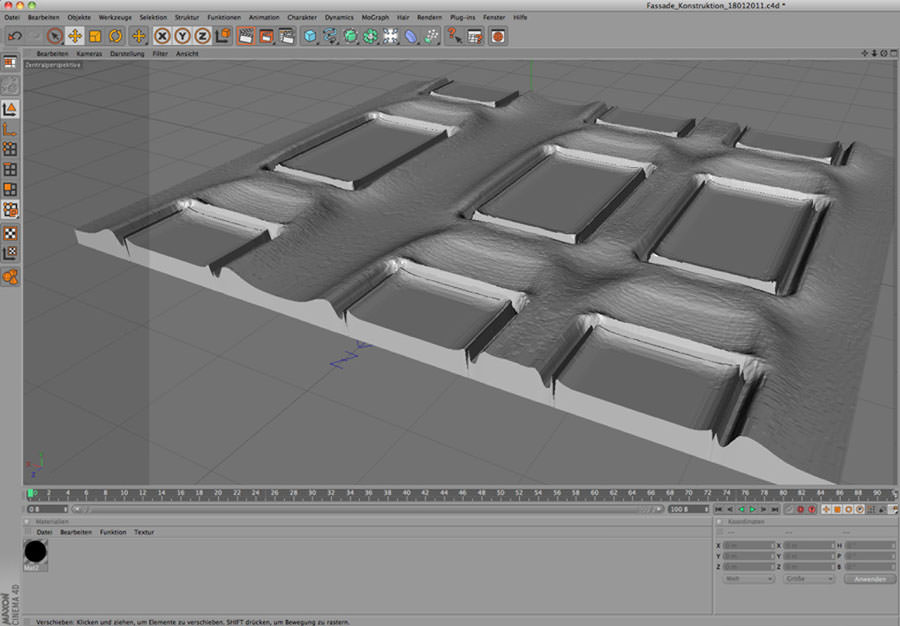This screenshot has height=626, width=900.
Task: Click the H rotation input field
Action: (870, 545)
